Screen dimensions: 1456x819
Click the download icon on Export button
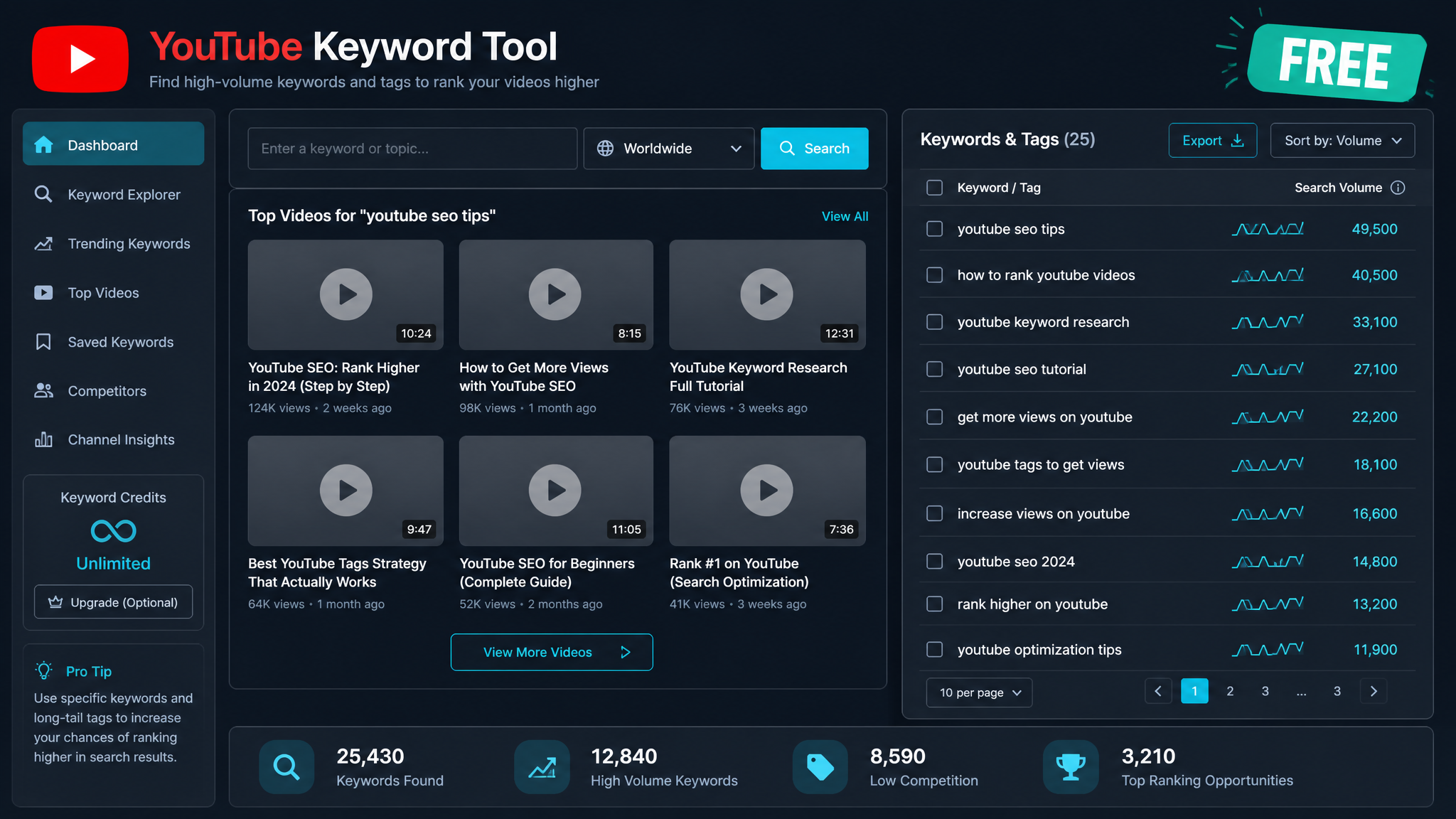click(1238, 140)
